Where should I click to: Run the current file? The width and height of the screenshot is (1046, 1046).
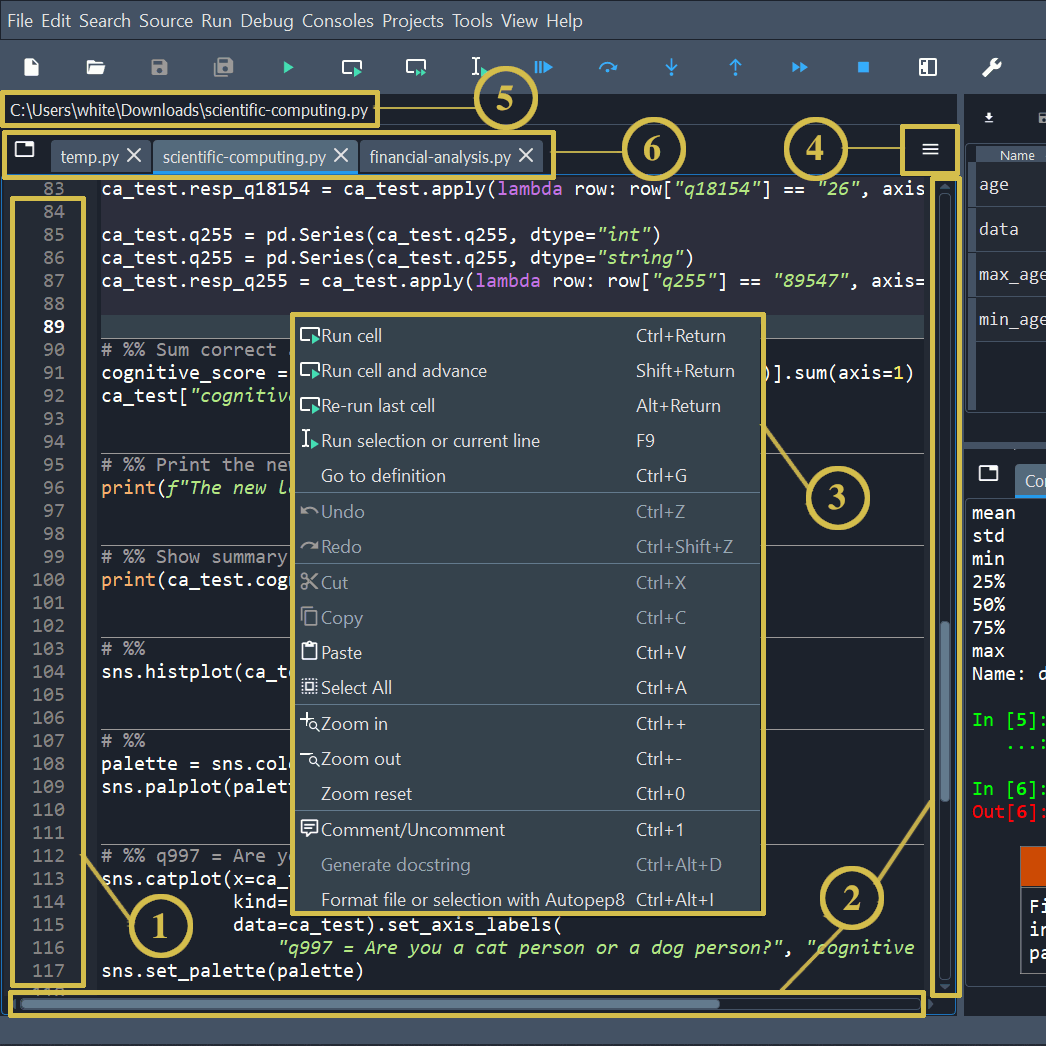click(289, 67)
